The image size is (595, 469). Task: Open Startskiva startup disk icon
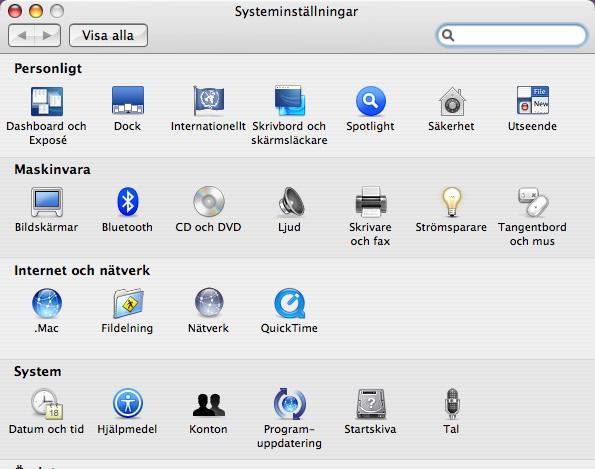pyautogui.click(x=371, y=404)
